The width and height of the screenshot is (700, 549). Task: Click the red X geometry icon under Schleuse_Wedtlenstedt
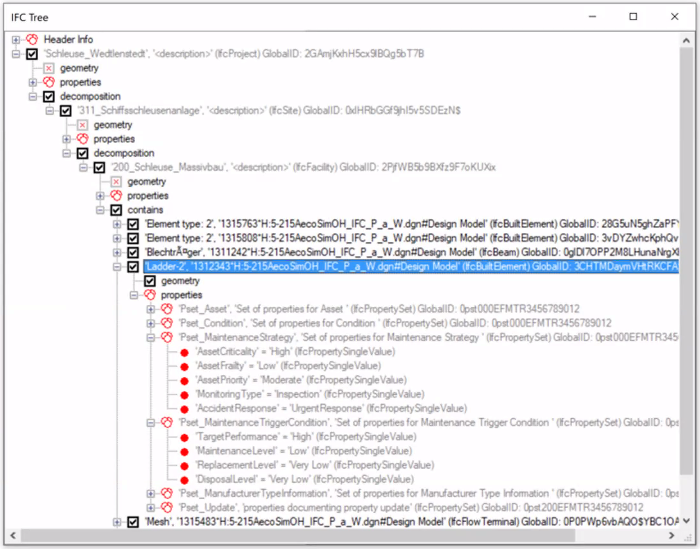click(x=49, y=68)
